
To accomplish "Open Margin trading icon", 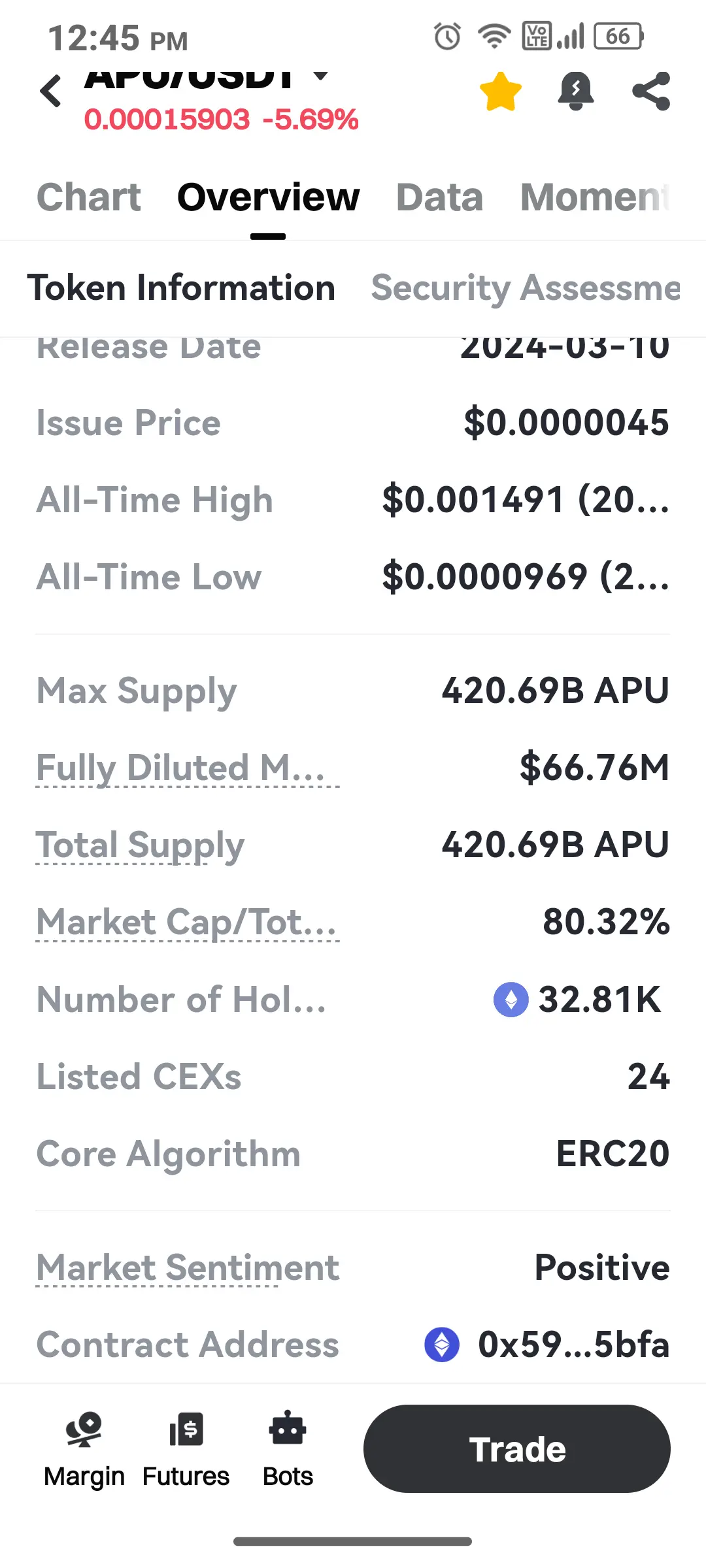I will pos(84,1449).
